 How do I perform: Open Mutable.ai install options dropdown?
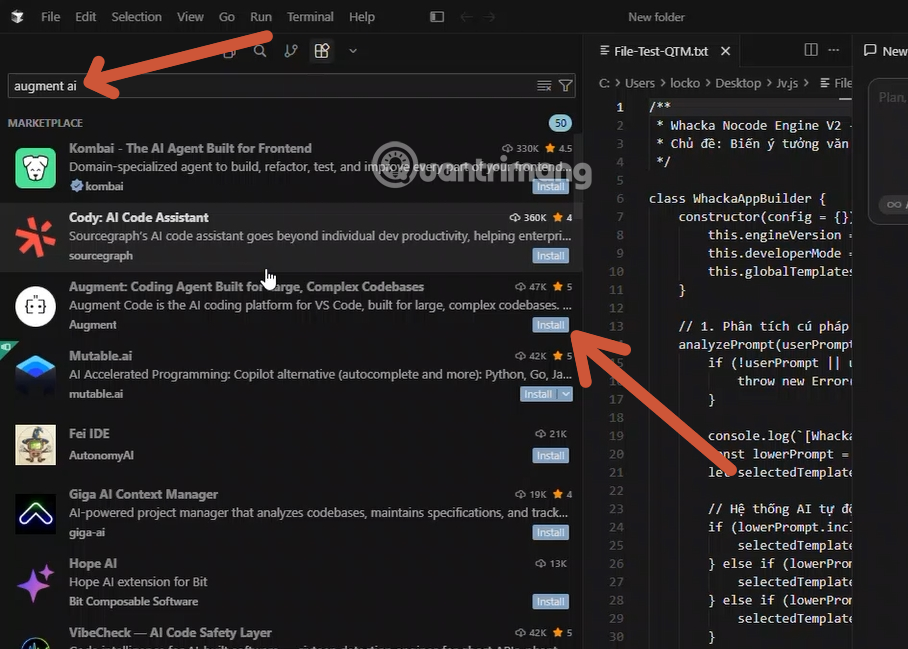565,394
